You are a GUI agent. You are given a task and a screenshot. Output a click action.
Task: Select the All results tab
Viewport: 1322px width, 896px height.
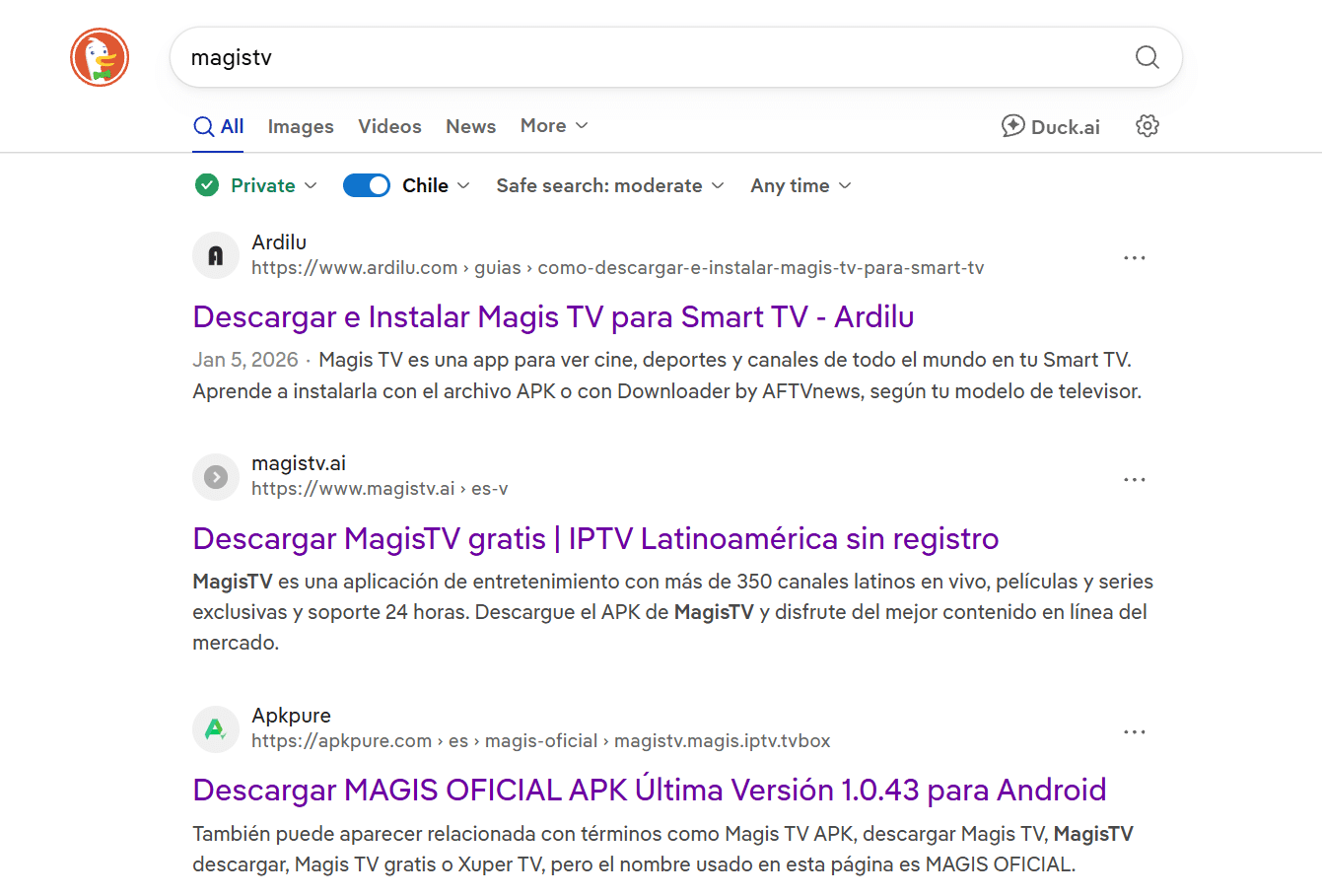(x=219, y=126)
